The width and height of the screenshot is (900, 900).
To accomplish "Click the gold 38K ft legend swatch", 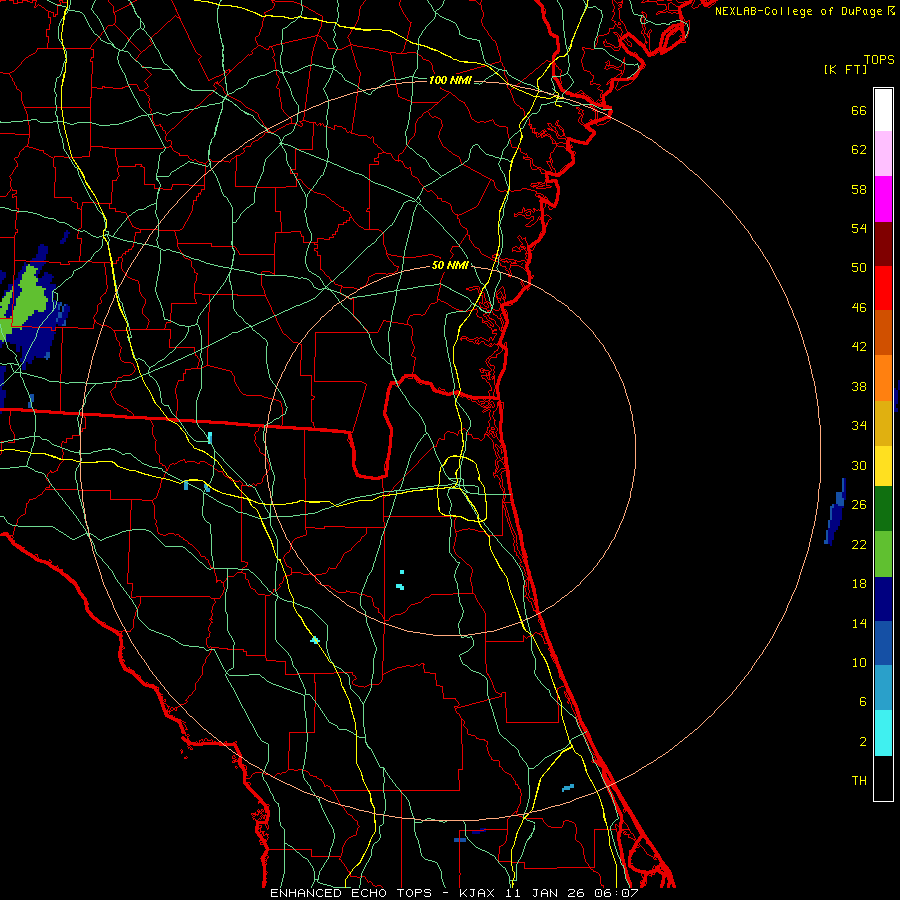I will [883, 423].
